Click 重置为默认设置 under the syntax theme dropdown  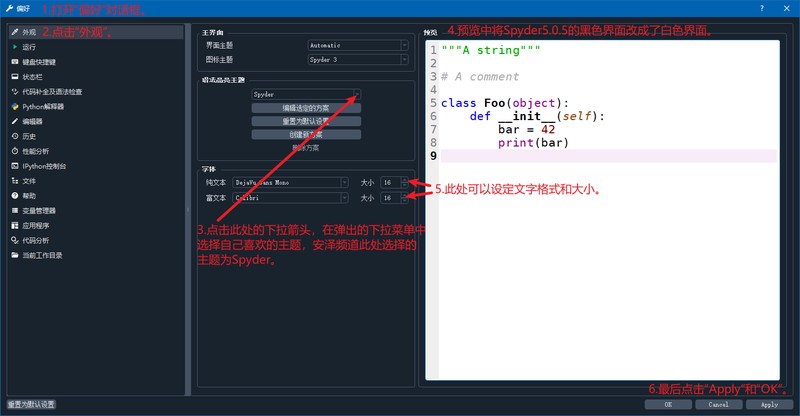pos(306,121)
